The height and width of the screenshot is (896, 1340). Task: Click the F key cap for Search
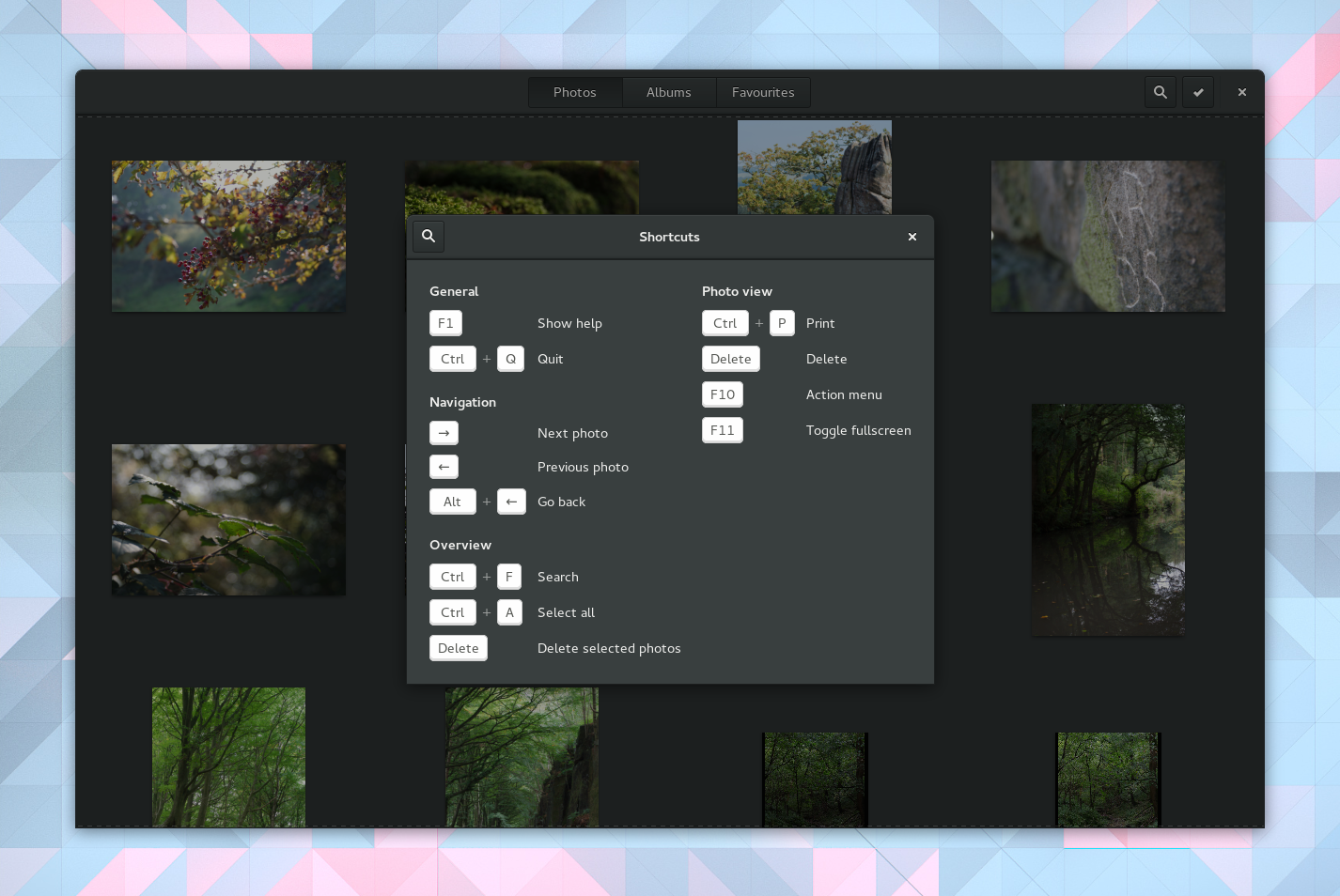click(x=509, y=577)
